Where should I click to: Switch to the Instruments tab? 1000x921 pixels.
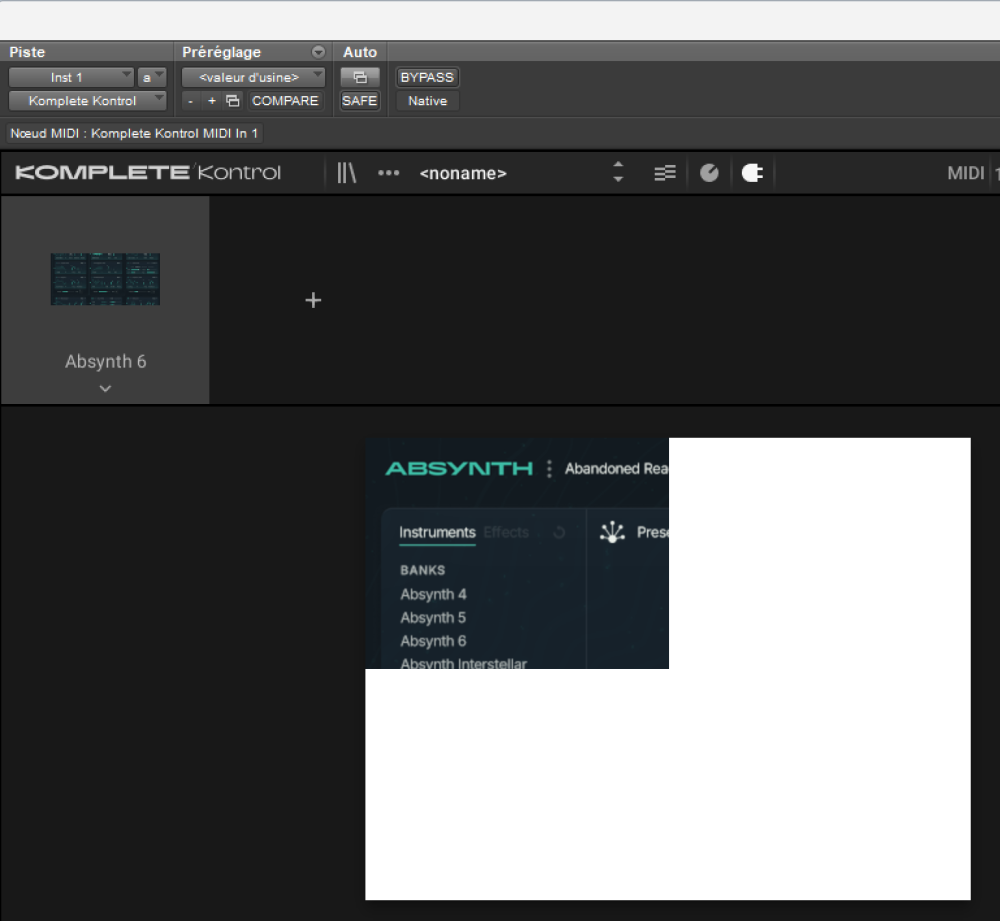tap(438, 532)
